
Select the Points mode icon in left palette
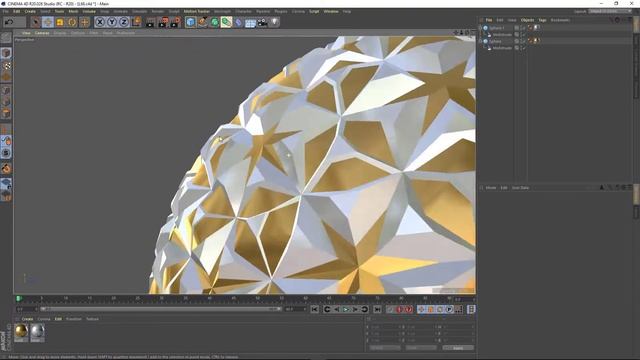tap(6, 90)
